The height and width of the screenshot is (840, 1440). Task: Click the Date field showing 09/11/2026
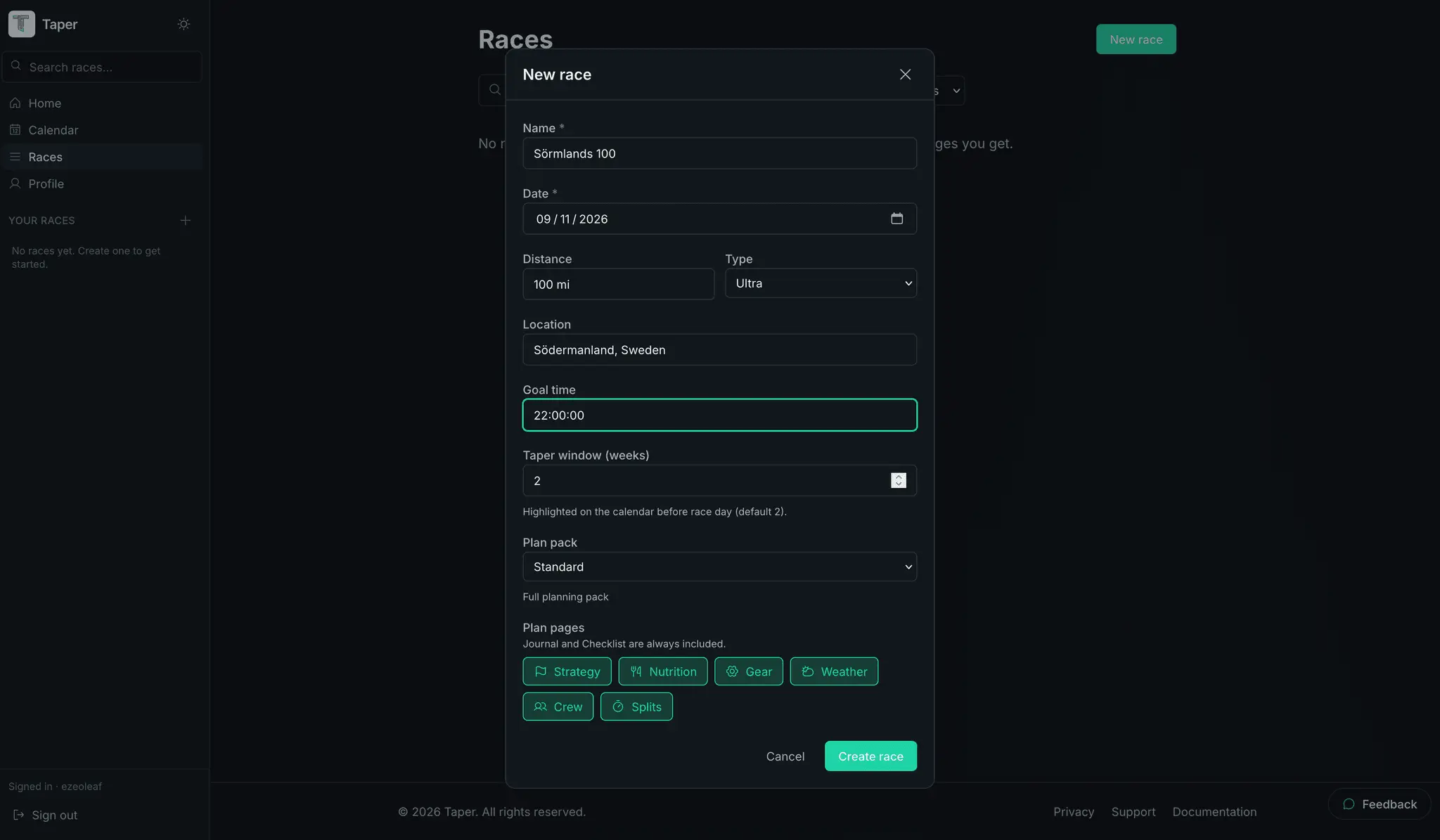(x=719, y=219)
